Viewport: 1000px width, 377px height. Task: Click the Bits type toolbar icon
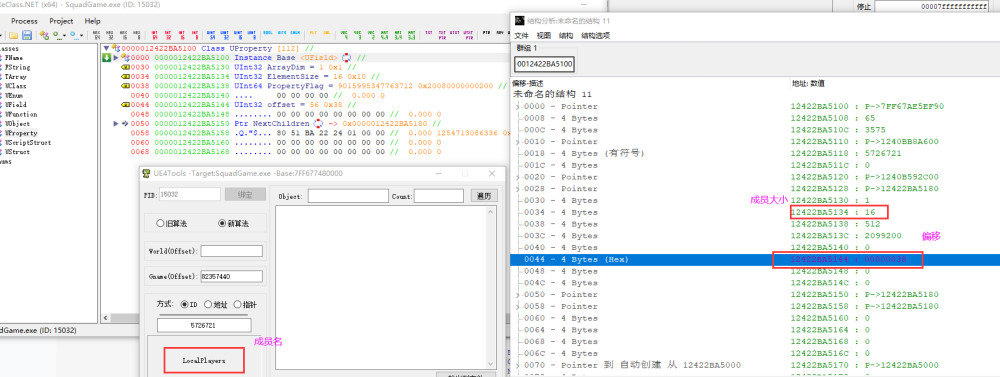pyautogui.click(x=282, y=33)
